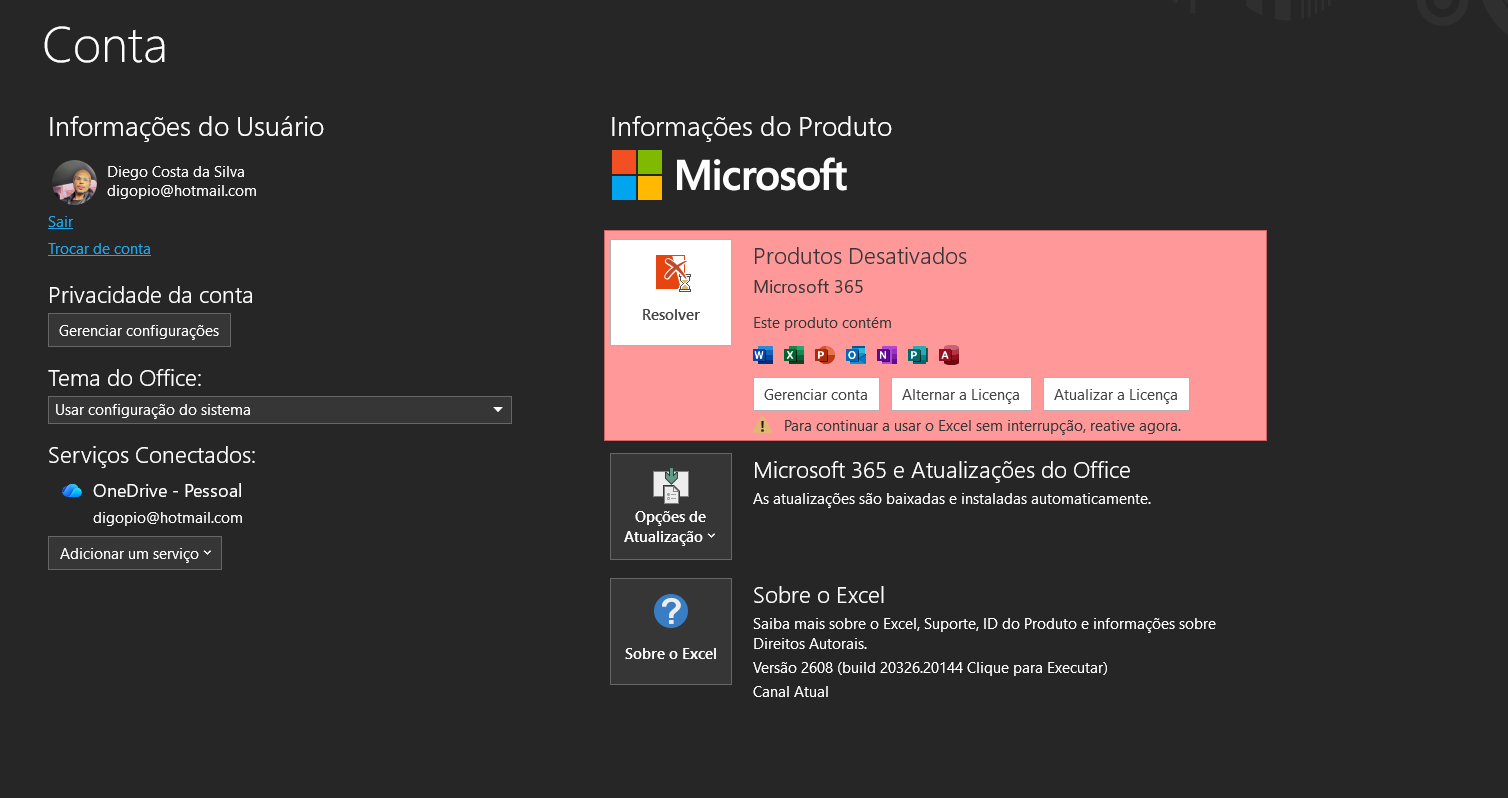Click the OneNote app icon
The image size is (1508, 798).
[x=887, y=355]
